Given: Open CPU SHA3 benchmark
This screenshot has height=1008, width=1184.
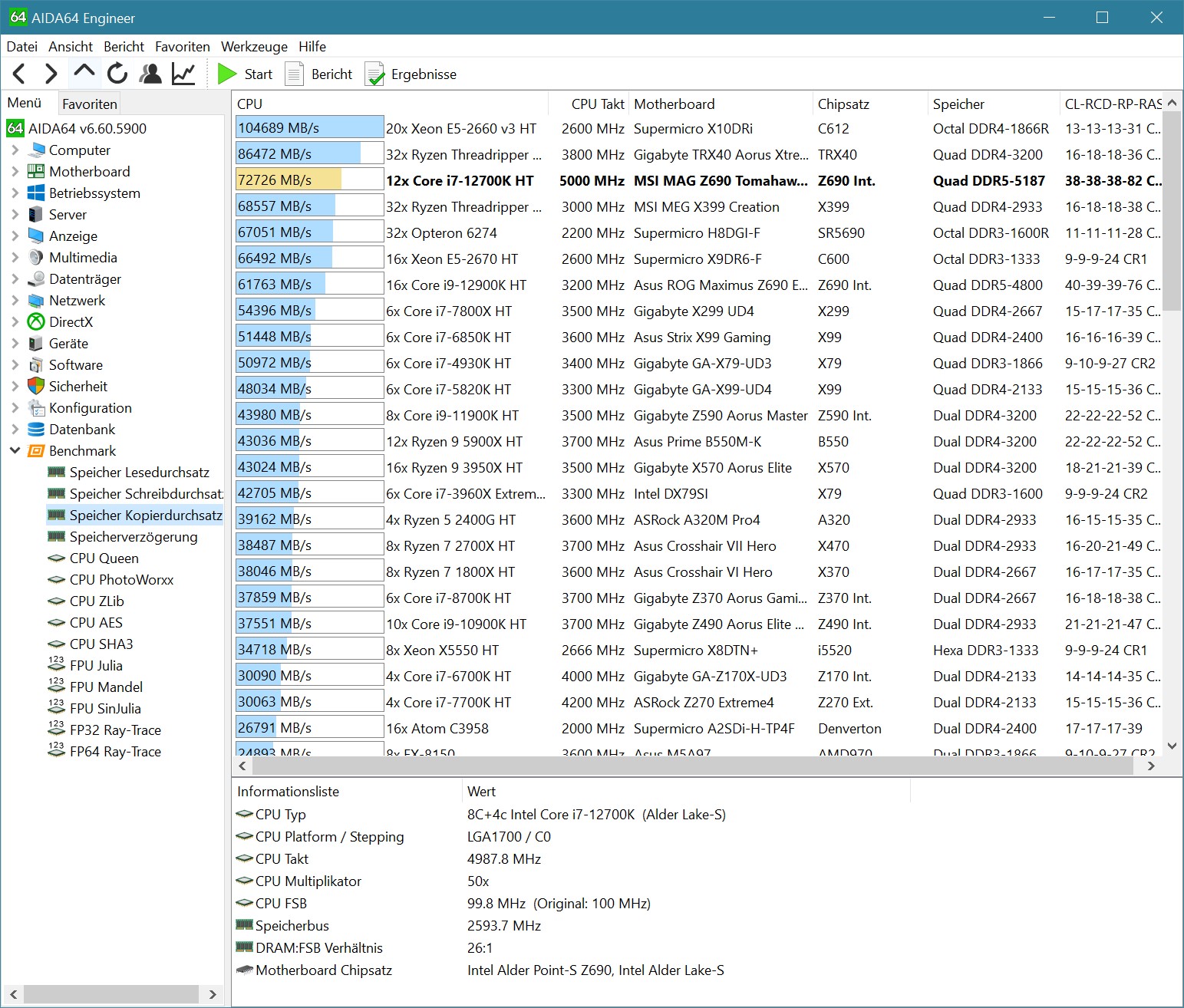Looking at the screenshot, I should coord(91,644).
